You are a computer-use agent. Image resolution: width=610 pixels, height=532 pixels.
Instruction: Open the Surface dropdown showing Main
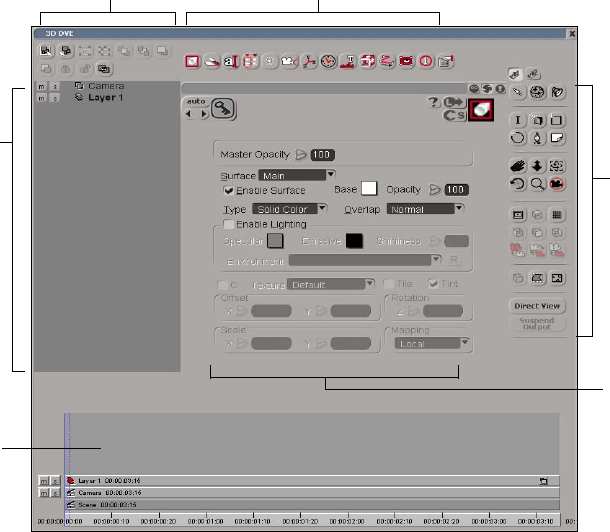[x=297, y=175]
